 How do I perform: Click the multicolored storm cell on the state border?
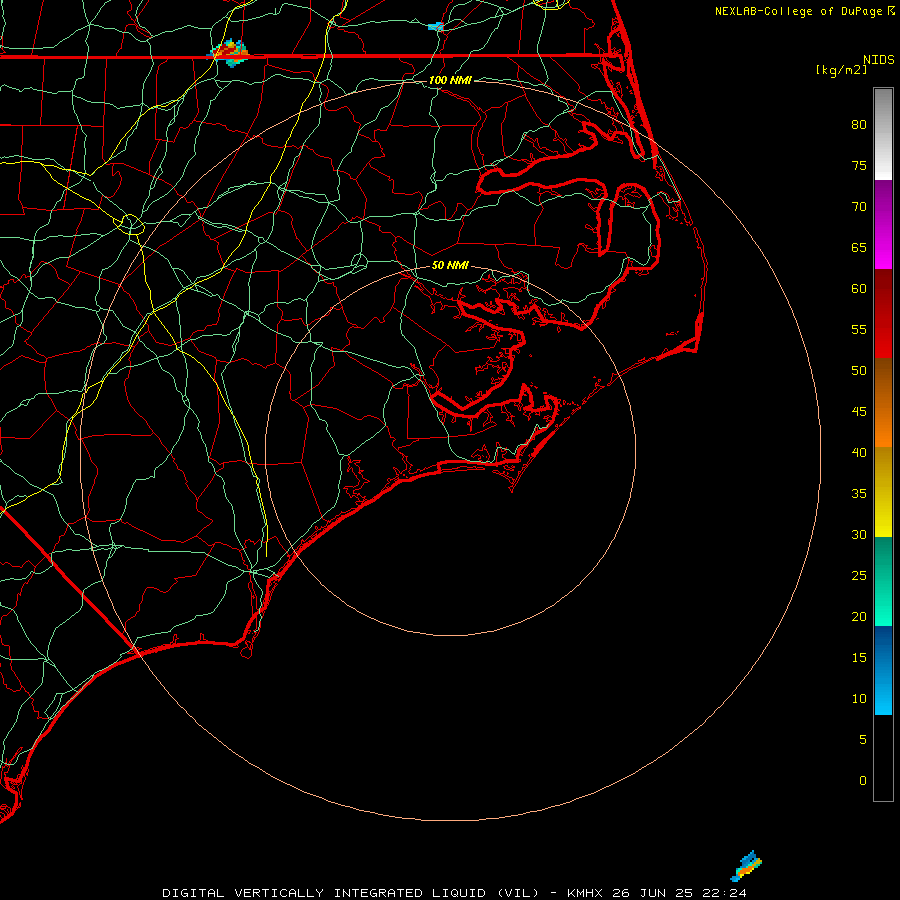(229, 53)
